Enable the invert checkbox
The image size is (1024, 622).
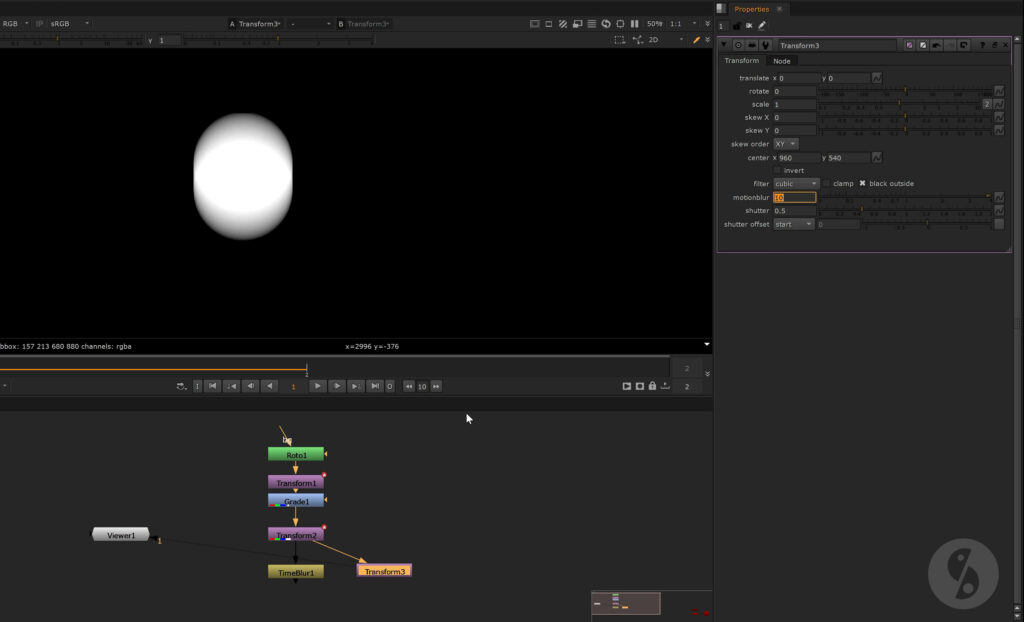point(777,171)
